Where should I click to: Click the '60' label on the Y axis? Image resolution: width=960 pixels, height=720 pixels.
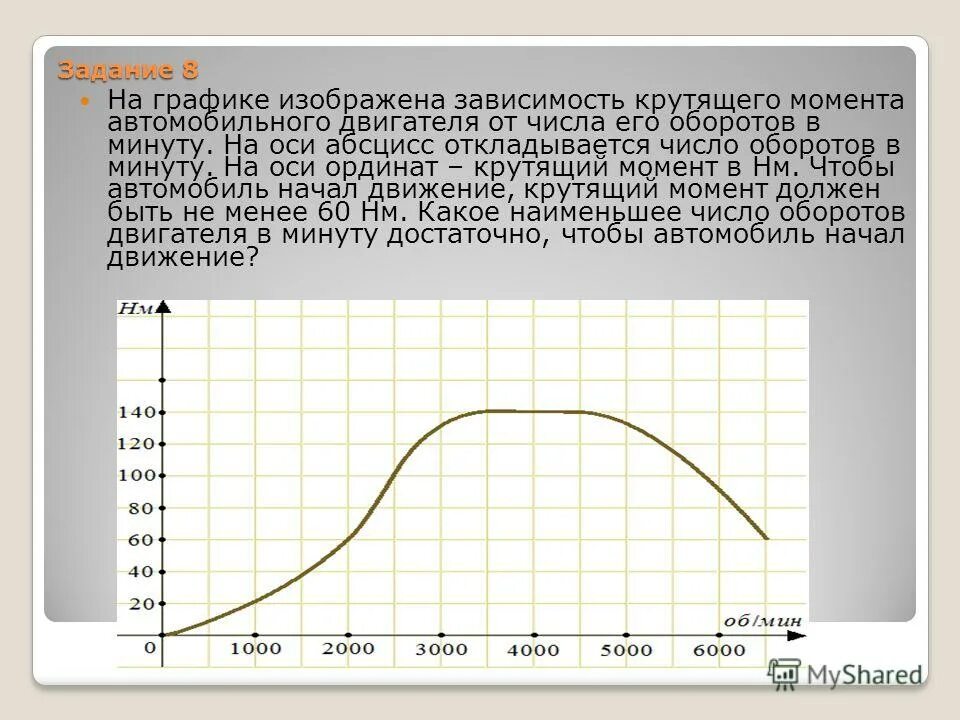(x=141, y=540)
